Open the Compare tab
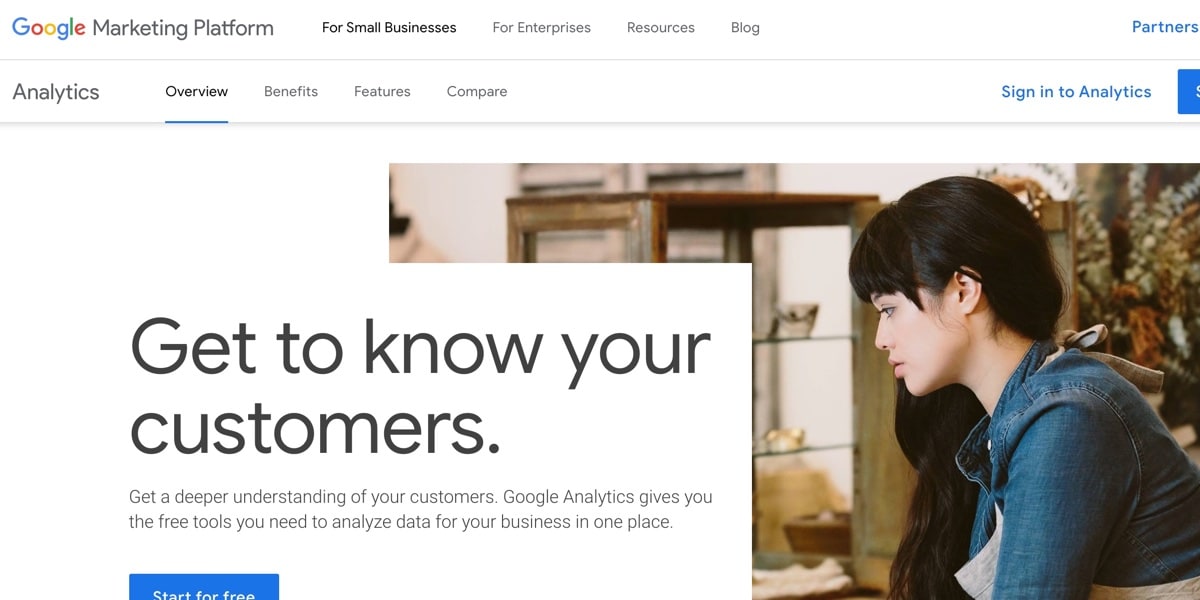1200x600 pixels. click(x=477, y=92)
